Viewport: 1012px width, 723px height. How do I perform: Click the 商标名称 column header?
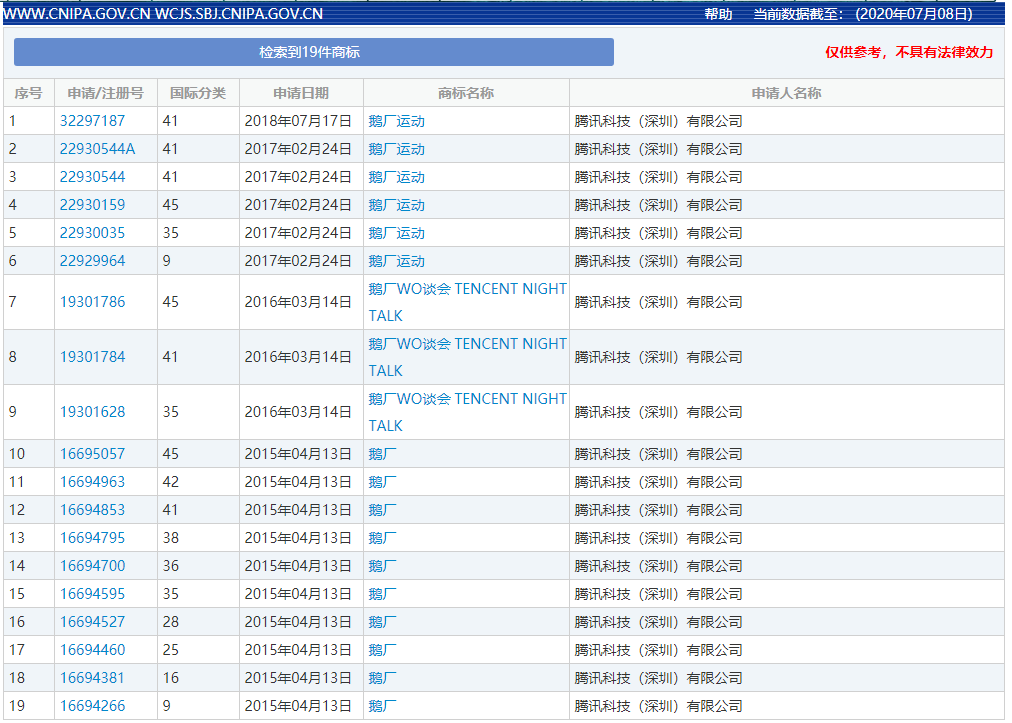pyautogui.click(x=466, y=93)
